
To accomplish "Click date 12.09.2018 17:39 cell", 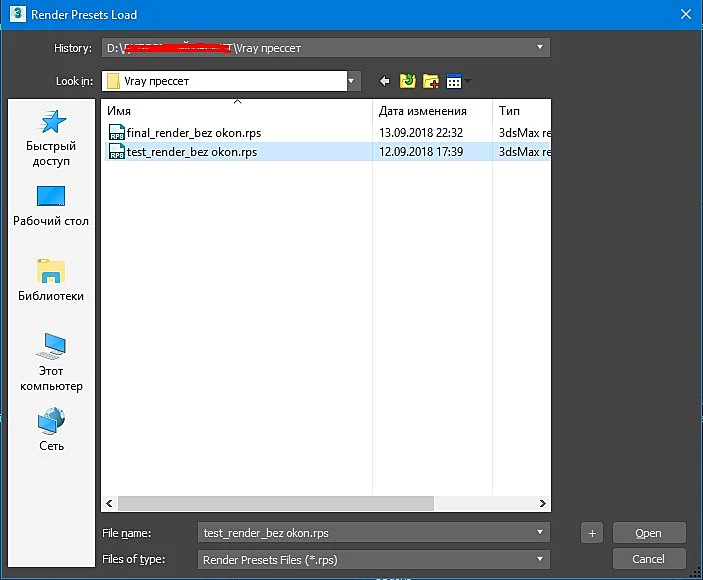I will click(421, 151).
